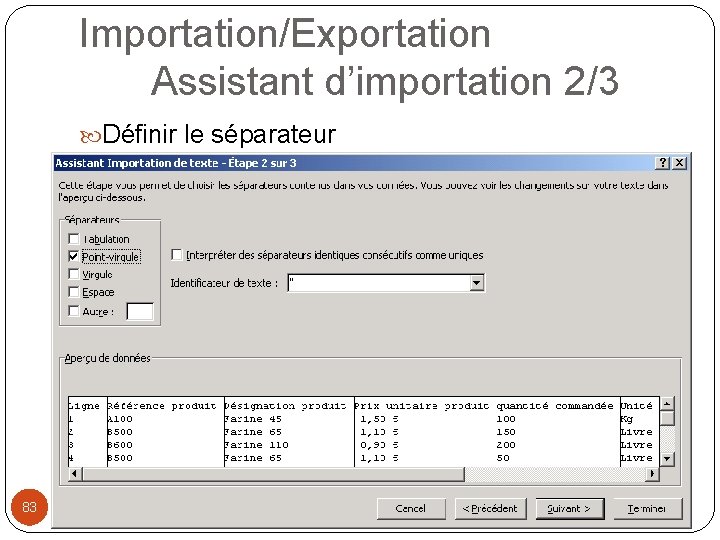720x540 pixels.
Task: Click the preview scroll left arrow
Action: (x=75, y=473)
